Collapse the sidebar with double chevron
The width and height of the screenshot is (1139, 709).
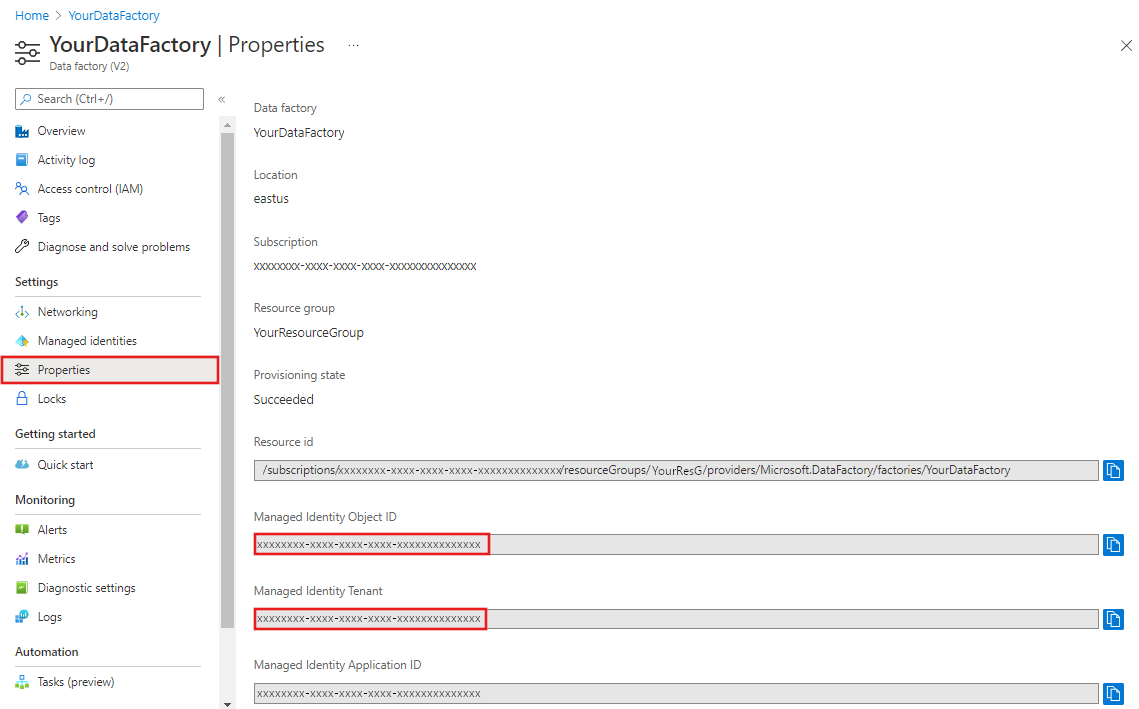(x=222, y=100)
